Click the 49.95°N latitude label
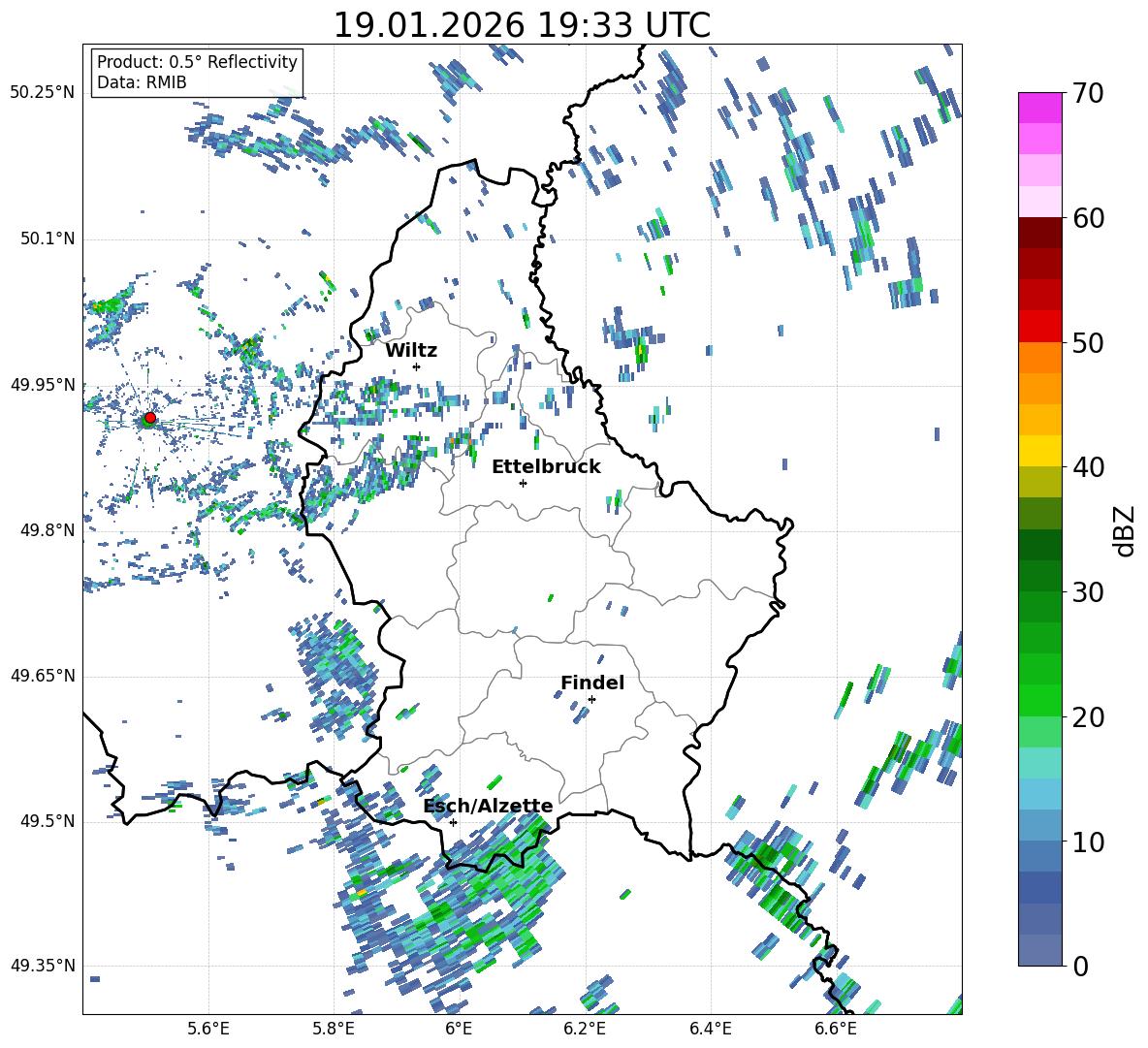The image size is (1148, 1048). pos(43,384)
